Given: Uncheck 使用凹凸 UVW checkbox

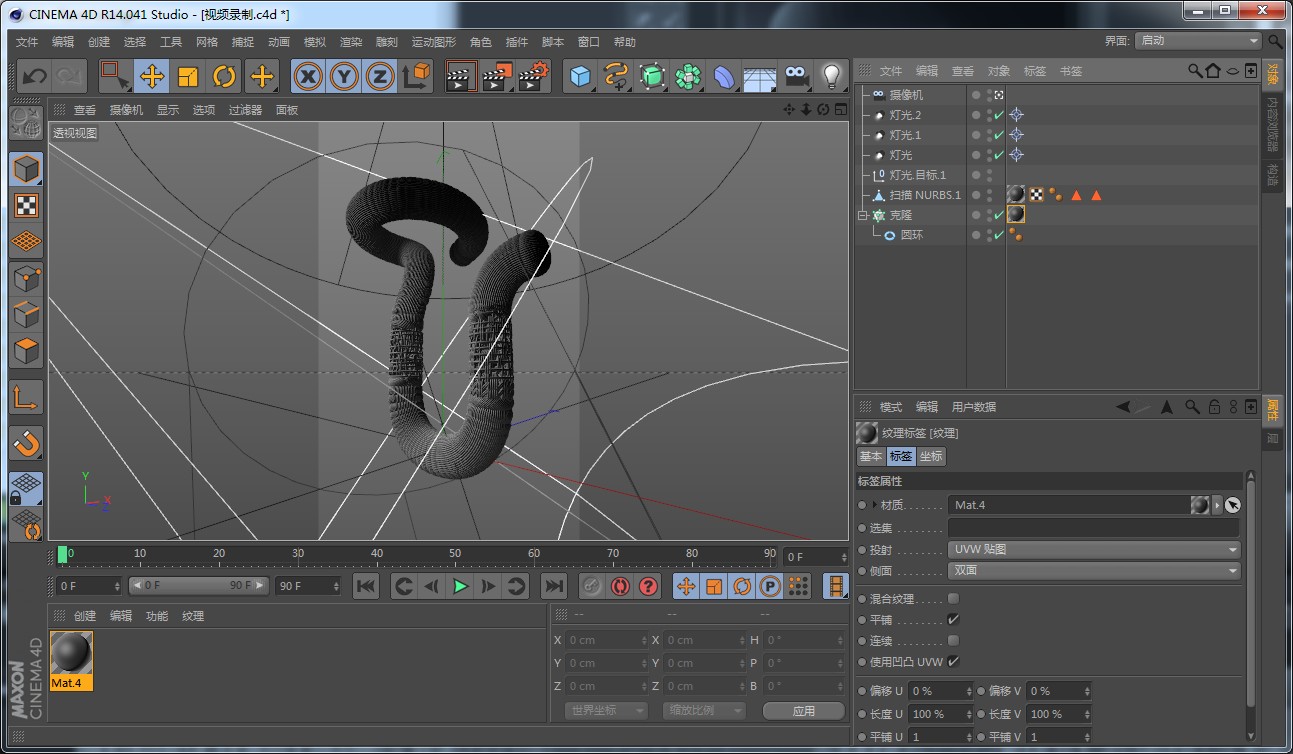Looking at the screenshot, I should (x=953, y=662).
